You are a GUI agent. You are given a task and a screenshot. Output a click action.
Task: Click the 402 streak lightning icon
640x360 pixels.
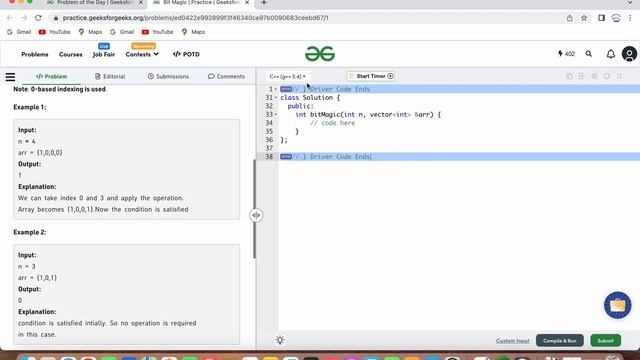[567, 54]
